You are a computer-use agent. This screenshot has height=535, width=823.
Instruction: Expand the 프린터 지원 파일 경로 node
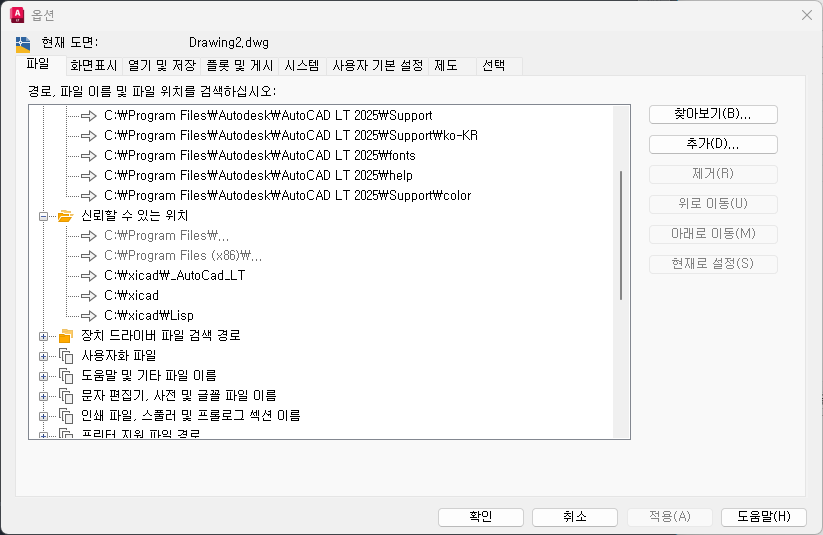click(44, 435)
